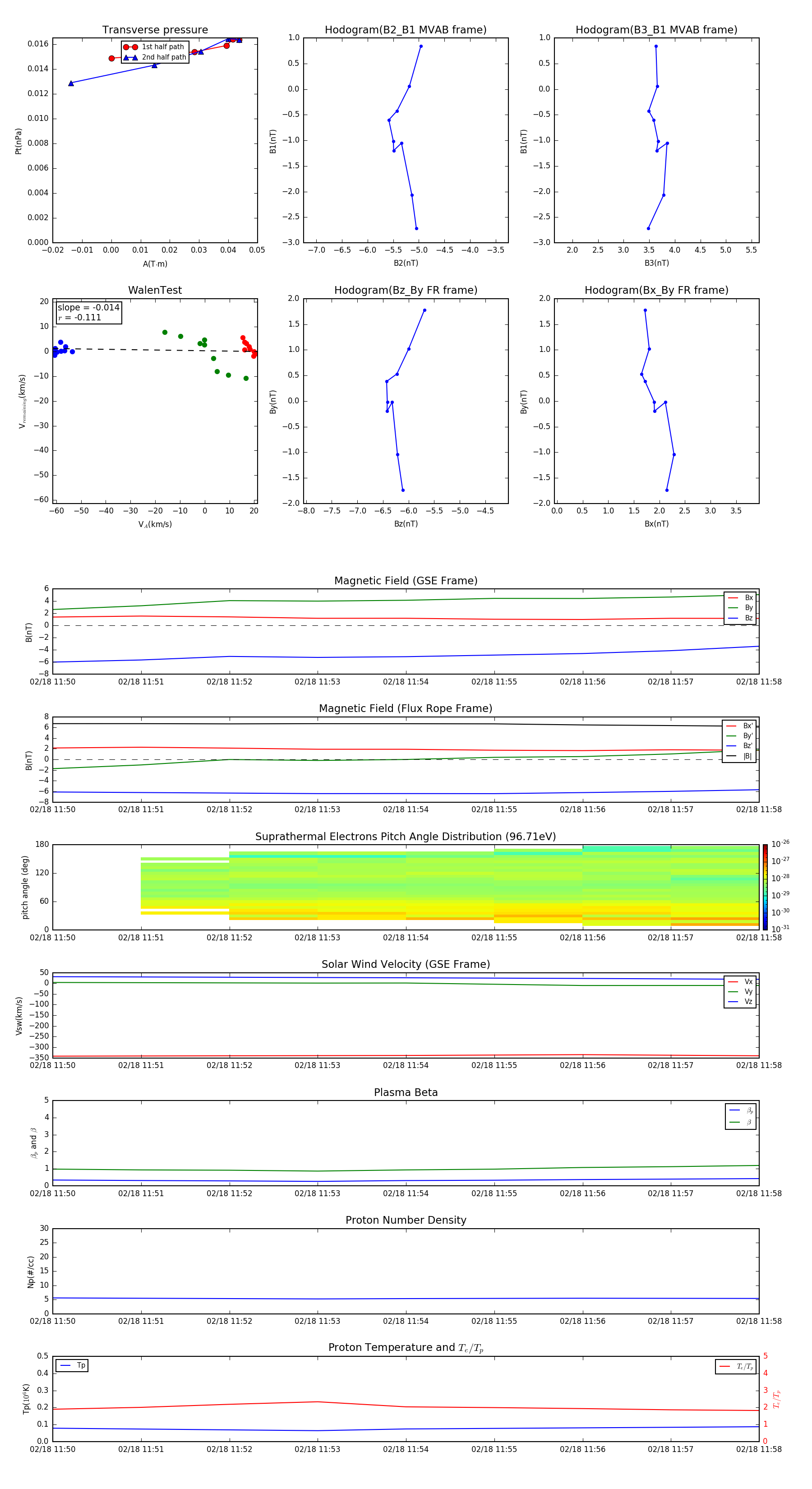Click '2nd half path' legend entry
This screenshot has height=1489, width=812.
[x=155, y=57]
